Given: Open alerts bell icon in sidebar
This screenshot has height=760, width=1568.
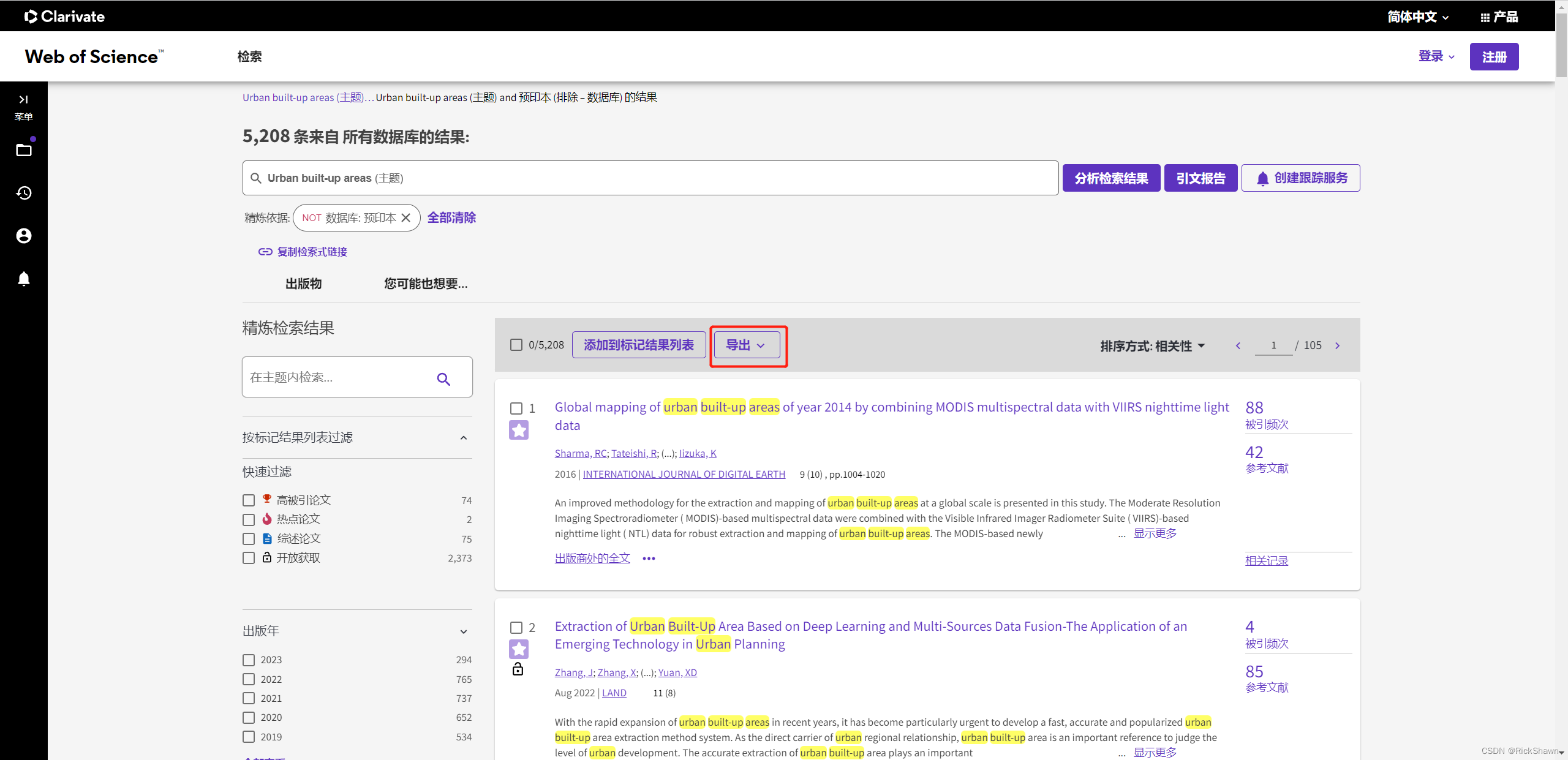Looking at the screenshot, I should (24, 279).
